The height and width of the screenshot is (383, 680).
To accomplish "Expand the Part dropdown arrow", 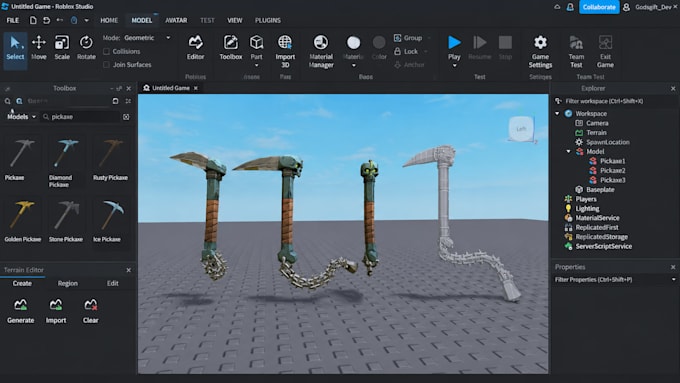I will point(256,65).
